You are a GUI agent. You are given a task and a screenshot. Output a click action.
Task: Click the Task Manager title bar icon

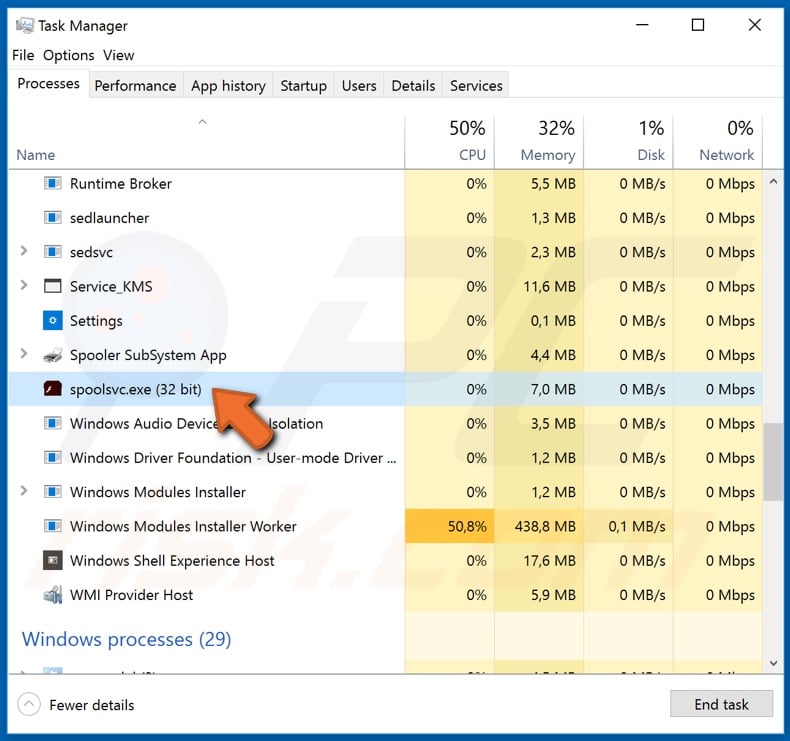(25, 25)
